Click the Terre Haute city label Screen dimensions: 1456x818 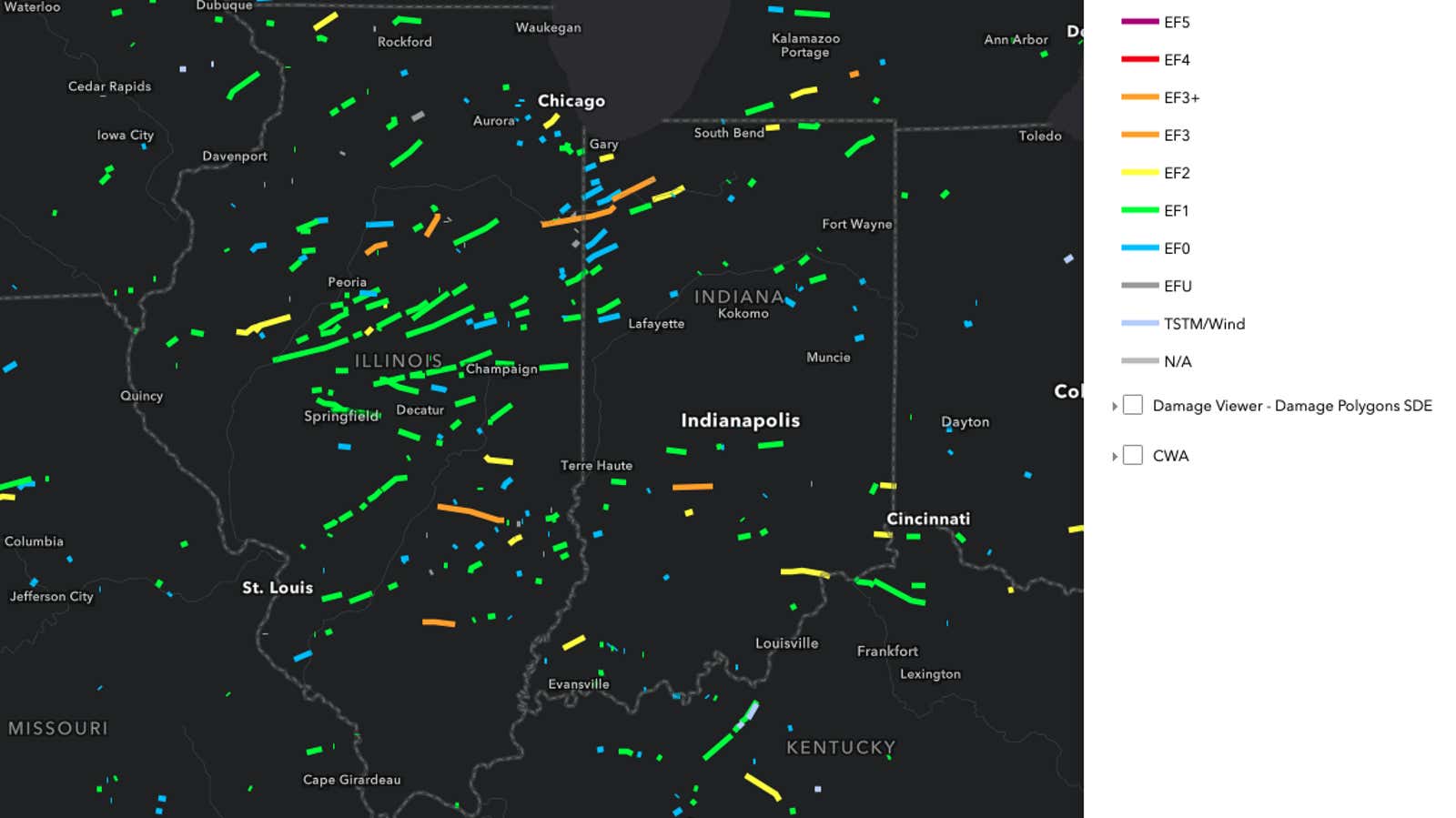click(x=596, y=466)
